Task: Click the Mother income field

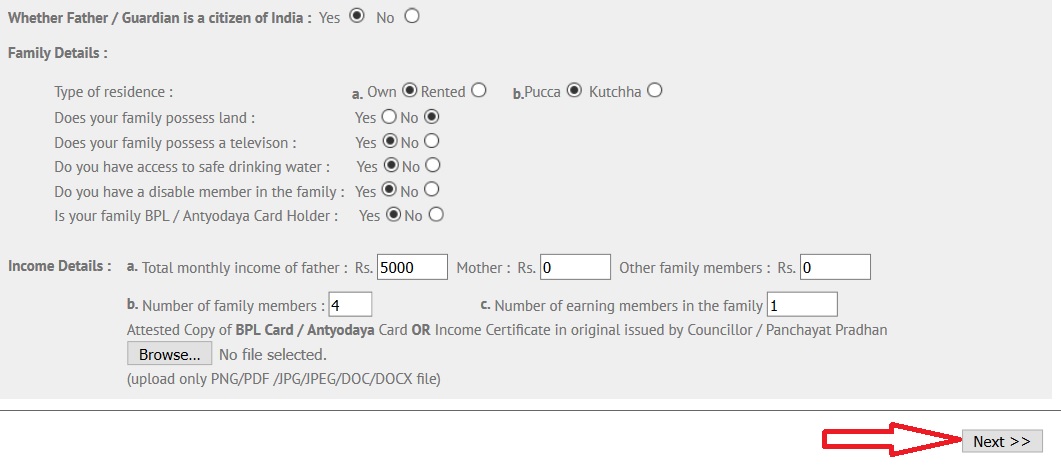Action: point(575,267)
